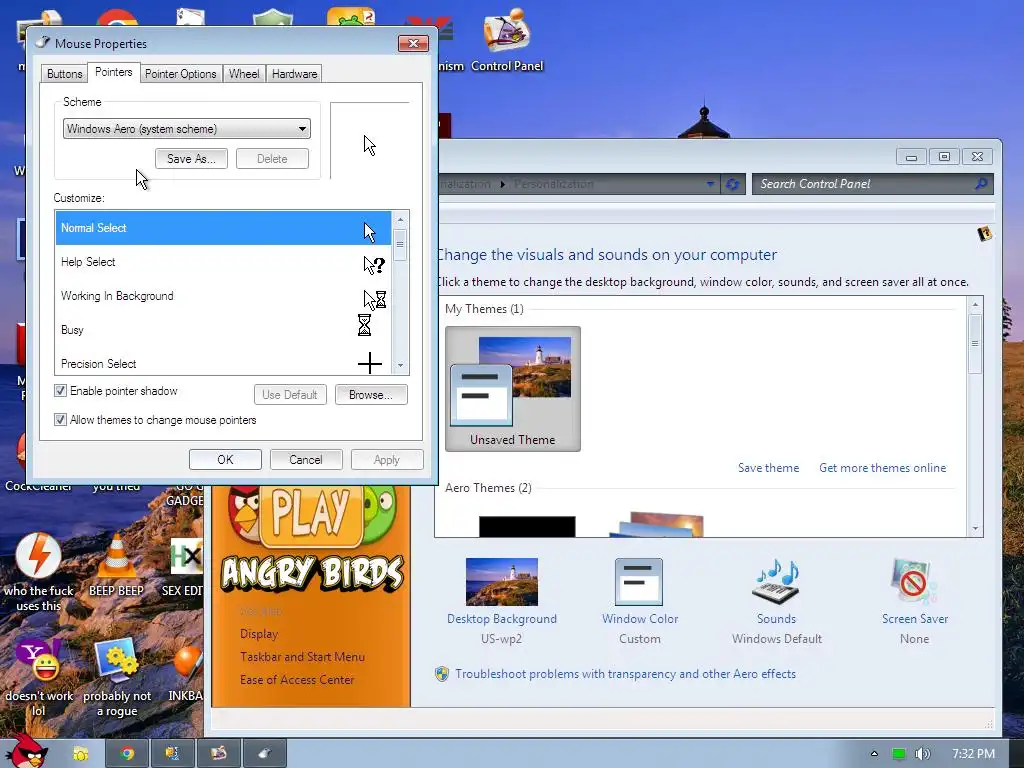This screenshot has width=1024, height=768.
Task: Select Precision Select pointer row
Action: (223, 363)
